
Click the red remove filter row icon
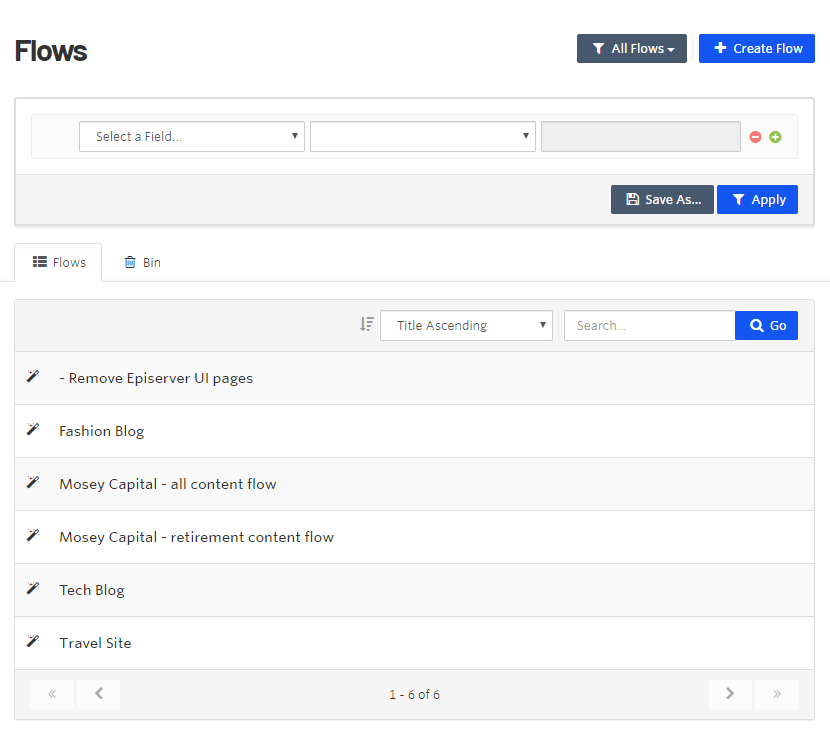tap(755, 137)
